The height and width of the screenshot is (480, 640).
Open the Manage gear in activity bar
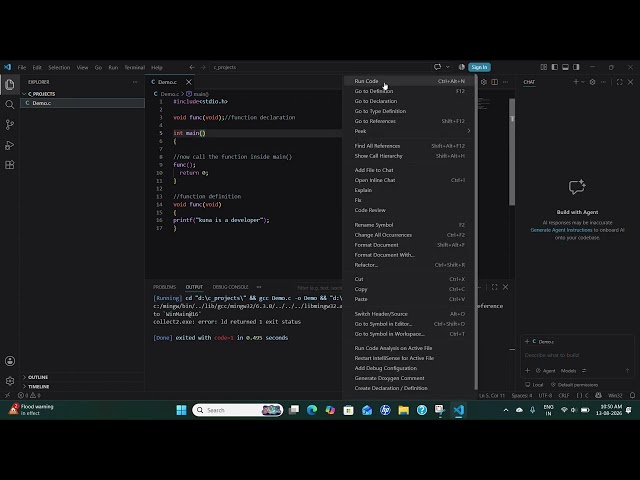[x=10, y=381]
